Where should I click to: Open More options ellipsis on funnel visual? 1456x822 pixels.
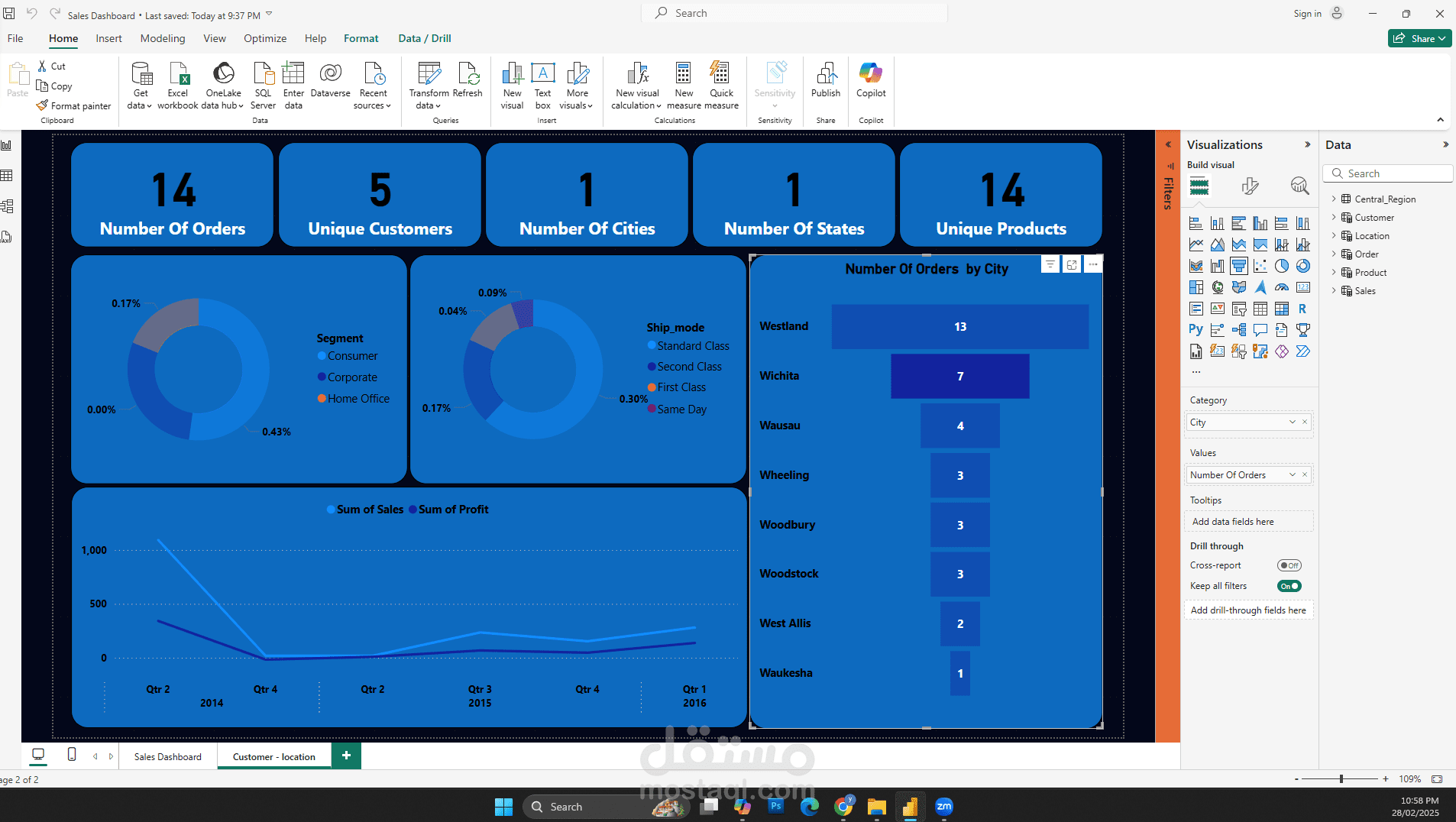(x=1093, y=264)
